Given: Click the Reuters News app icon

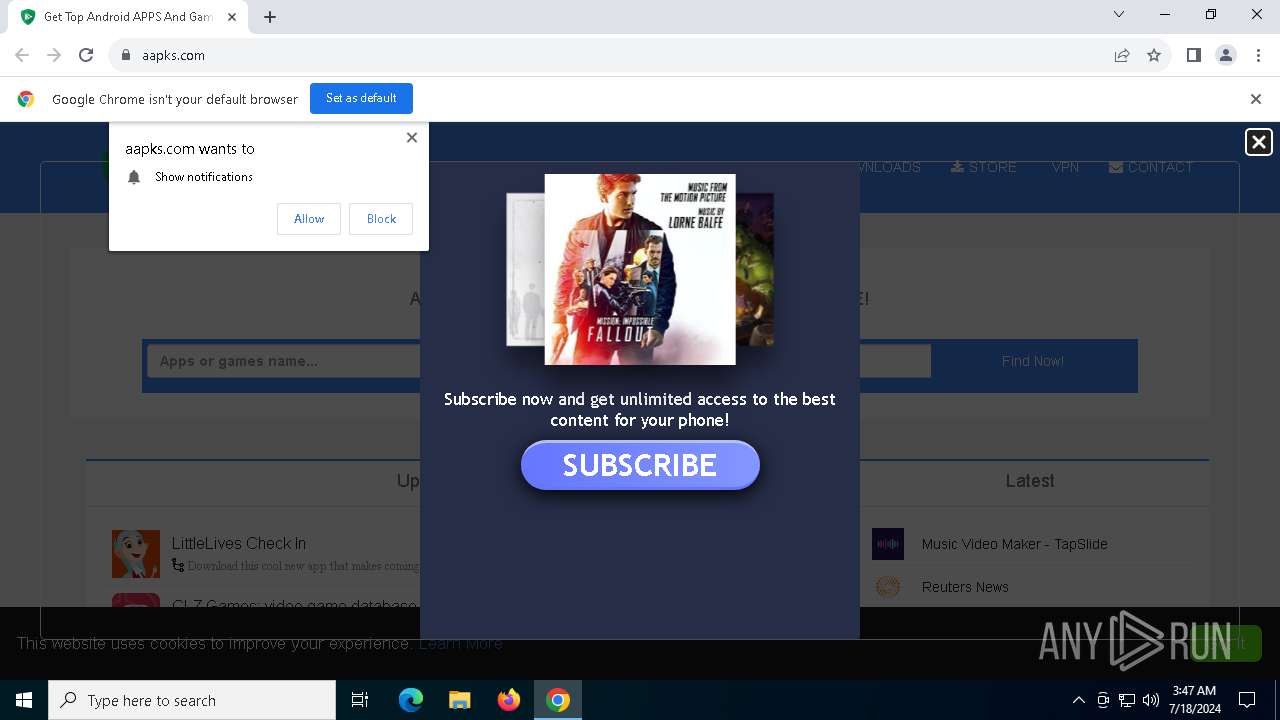Looking at the screenshot, I should tap(888, 587).
